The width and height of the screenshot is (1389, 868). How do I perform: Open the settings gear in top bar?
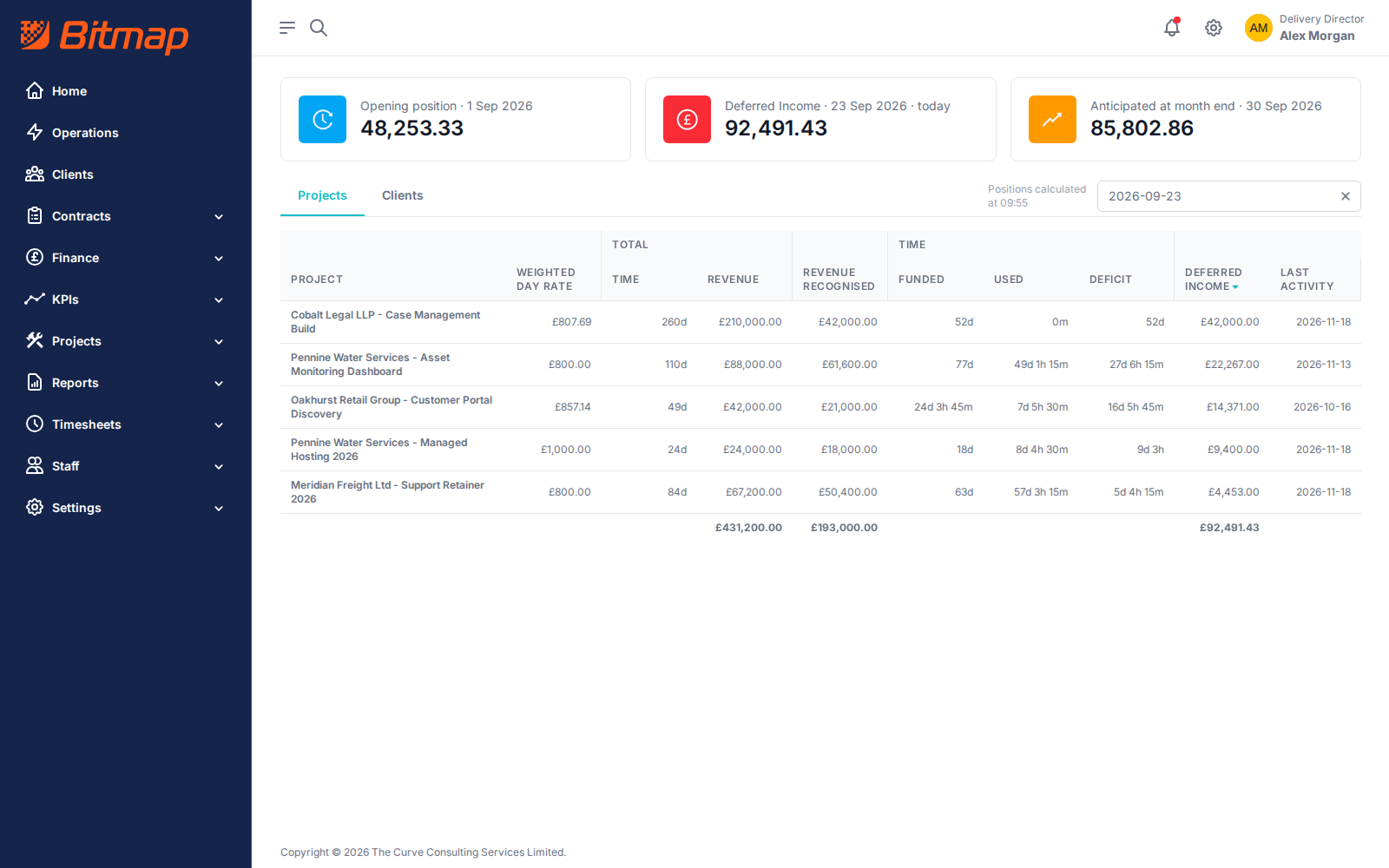(1214, 28)
